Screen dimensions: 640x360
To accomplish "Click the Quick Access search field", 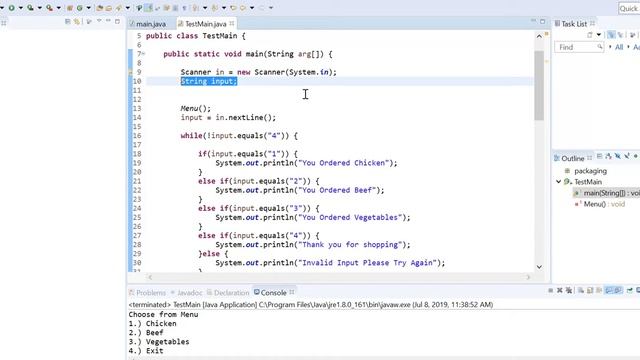I will 629,9.
